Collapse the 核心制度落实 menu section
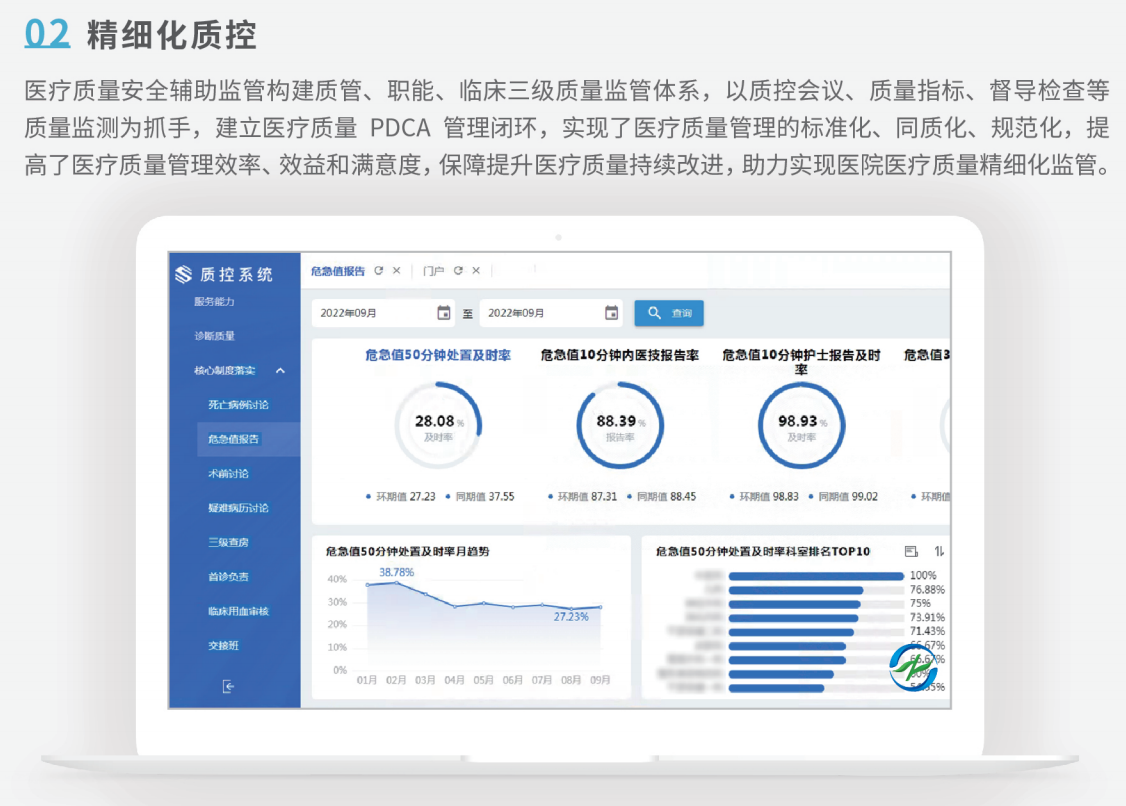This screenshot has height=806, width=1126. click(x=280, y=371)
